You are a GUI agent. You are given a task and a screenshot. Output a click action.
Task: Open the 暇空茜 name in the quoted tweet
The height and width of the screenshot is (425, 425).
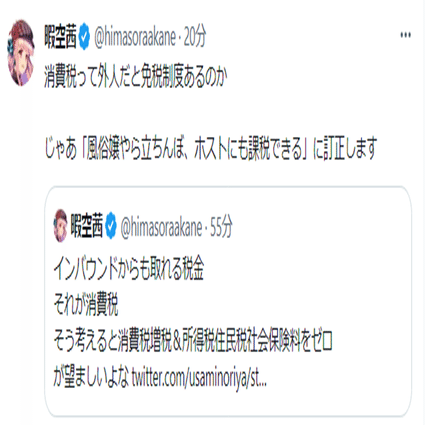point(87,226)
